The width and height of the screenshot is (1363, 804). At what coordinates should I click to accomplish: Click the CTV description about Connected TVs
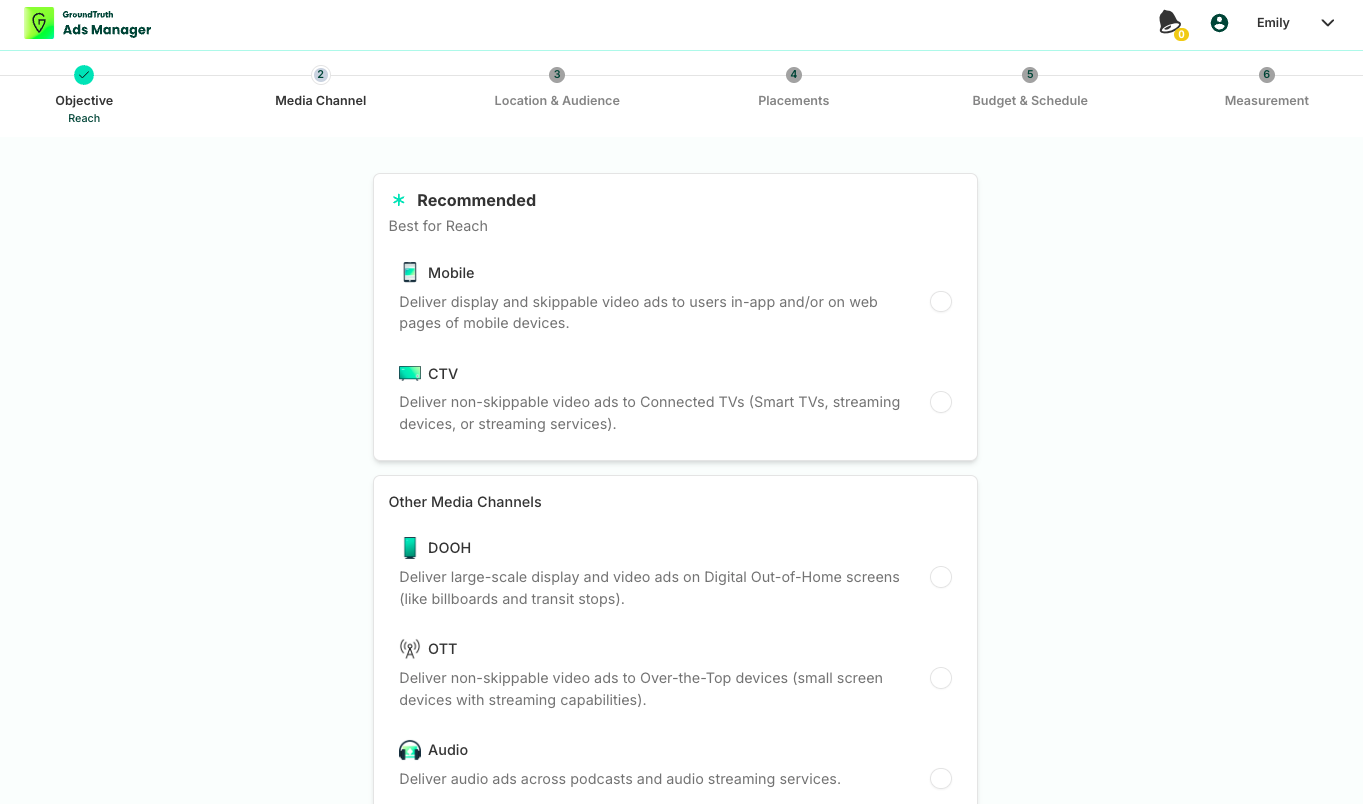coord(650,413)
